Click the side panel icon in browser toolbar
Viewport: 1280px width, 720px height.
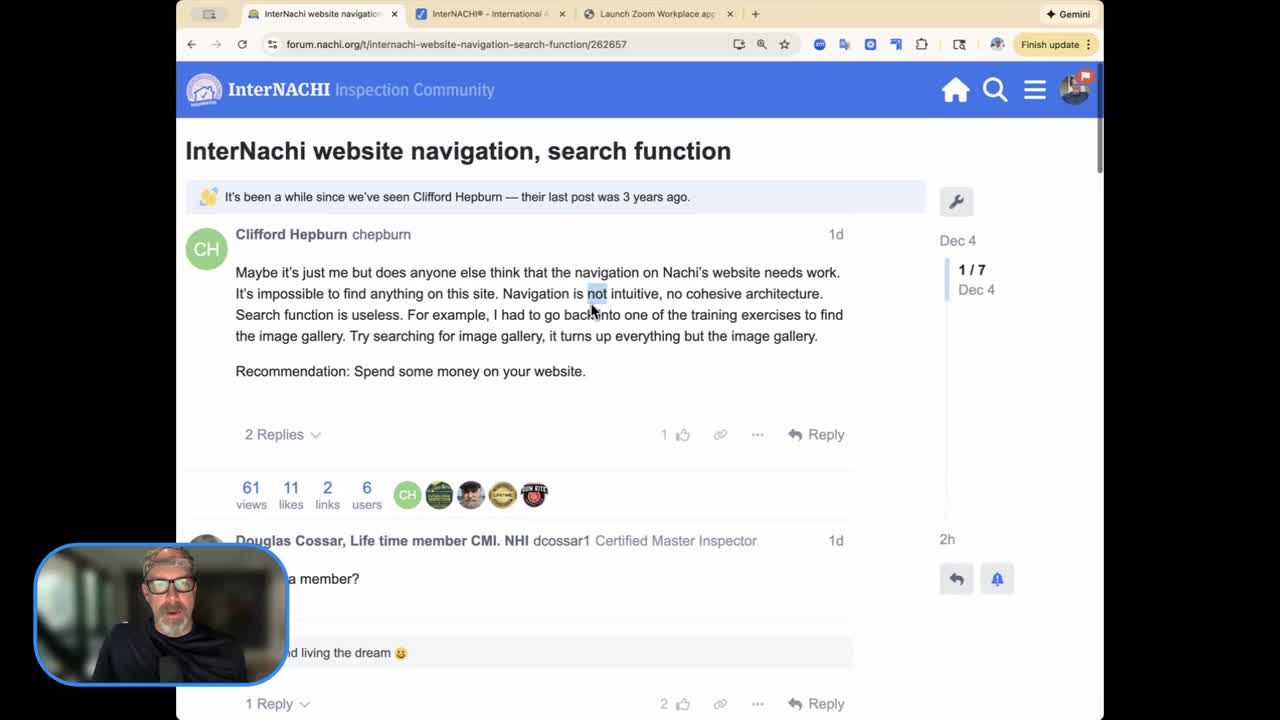click(959, 44)
